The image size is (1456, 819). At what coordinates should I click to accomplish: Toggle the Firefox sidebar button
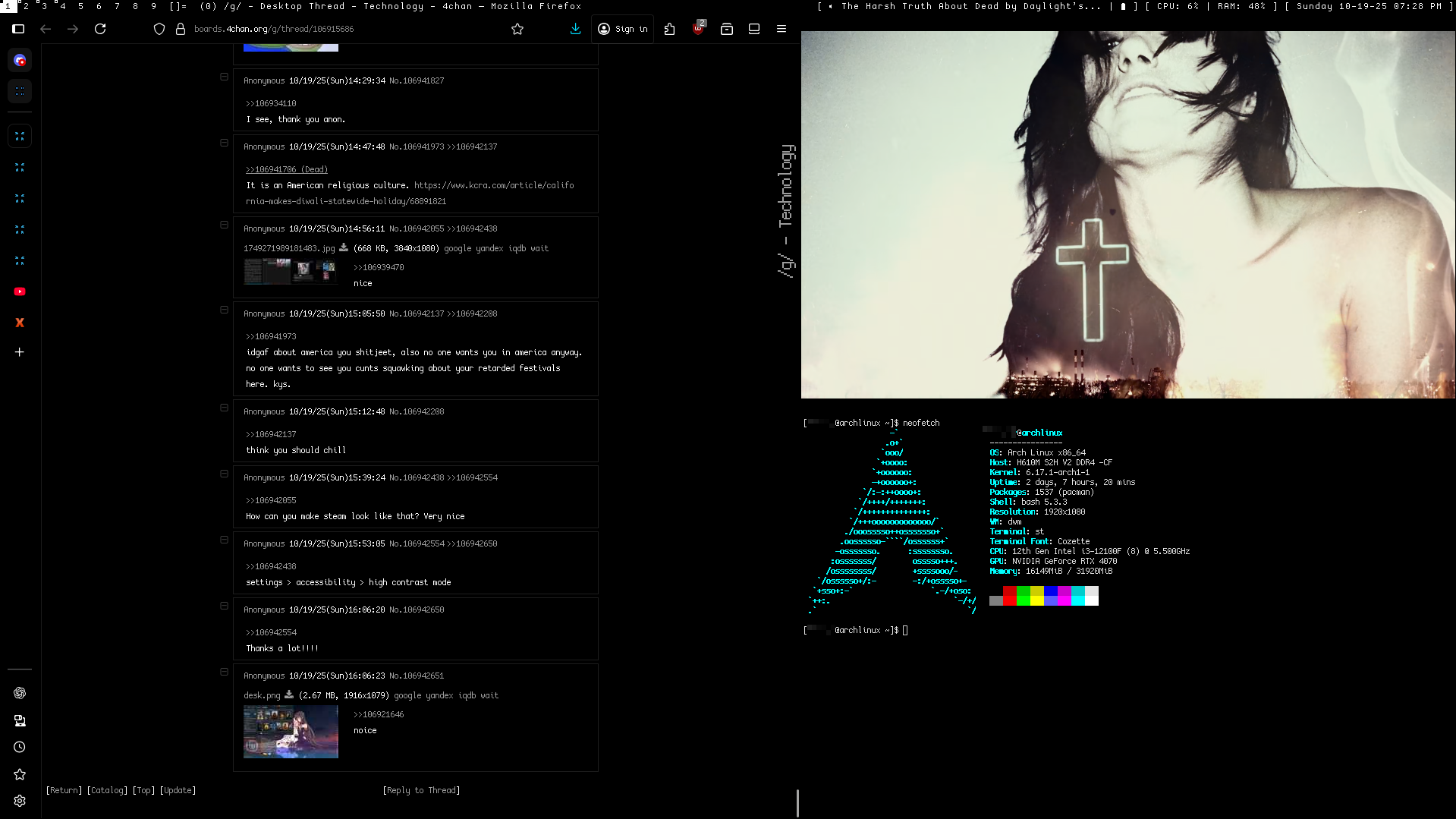19,29
